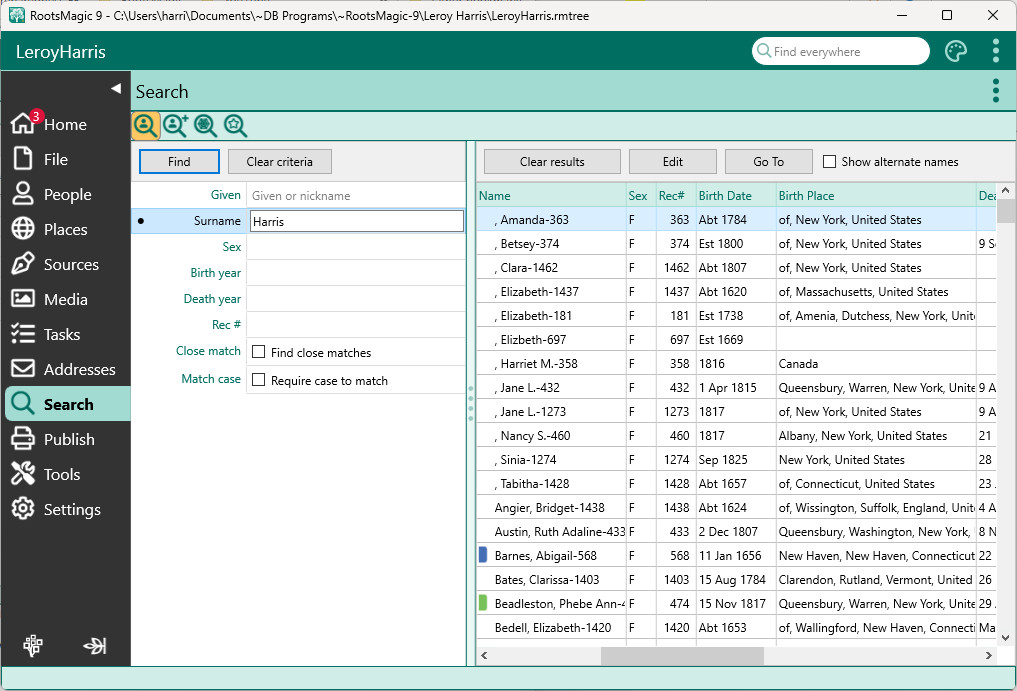Image resolution: width=1017 pixels, height=691 pixels.
Task: Click the arrow icon at sidebar bottom right
Action: pyautogui.click(x=95, y=646)
